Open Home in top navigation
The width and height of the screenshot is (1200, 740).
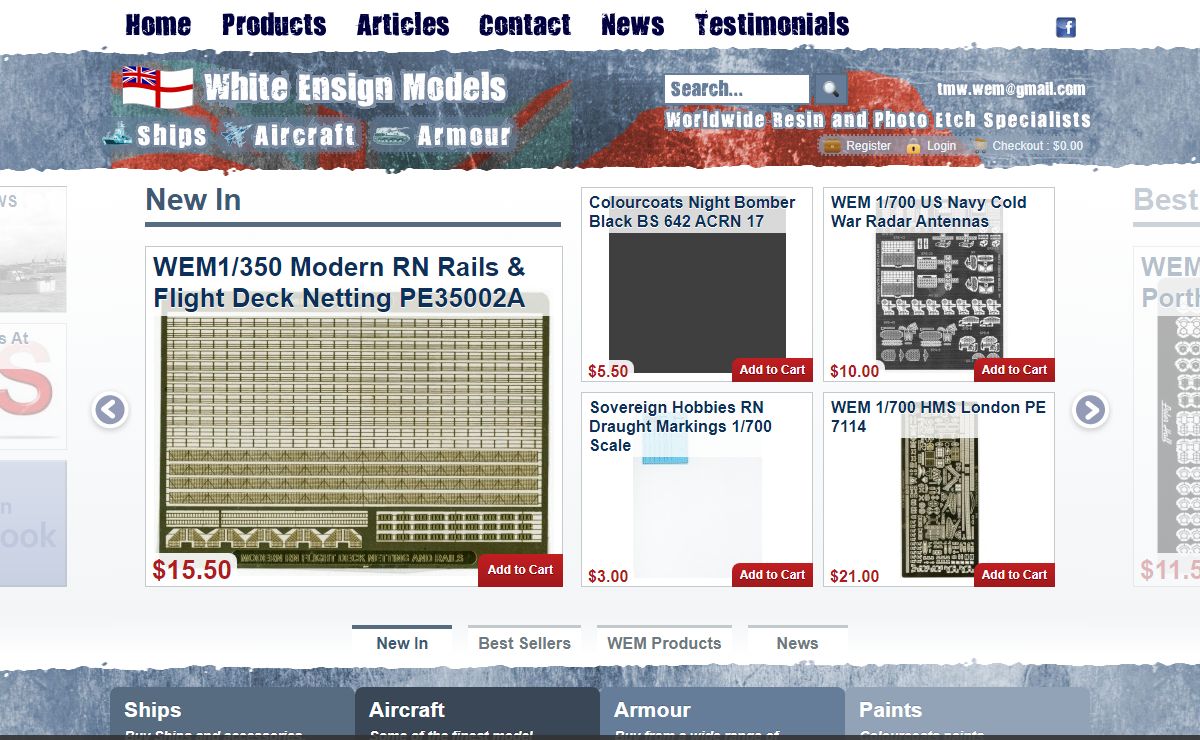pyautogui.click(x=158, y=25)
